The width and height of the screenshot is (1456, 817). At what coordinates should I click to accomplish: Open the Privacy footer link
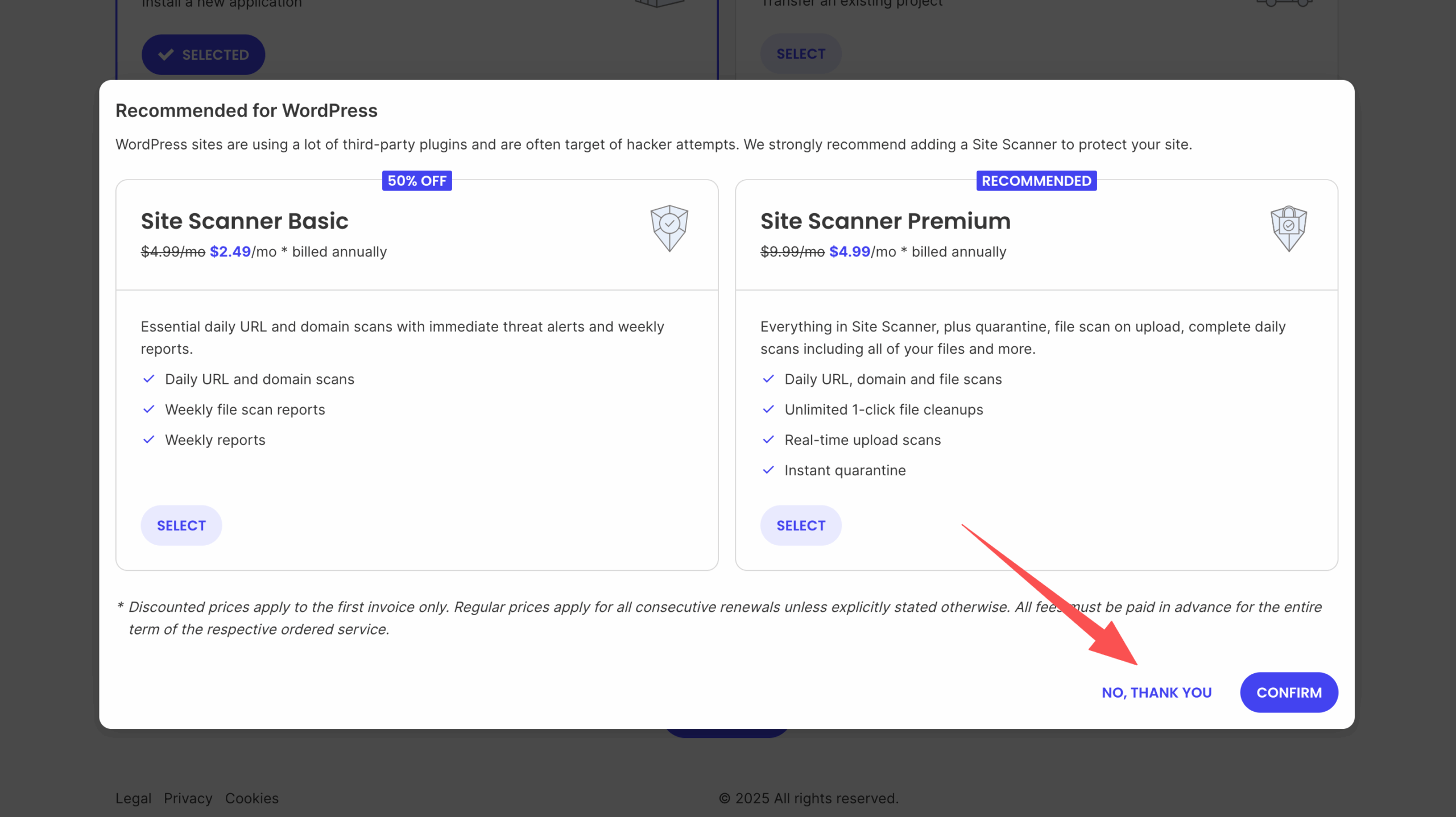(x=188, y=798)
